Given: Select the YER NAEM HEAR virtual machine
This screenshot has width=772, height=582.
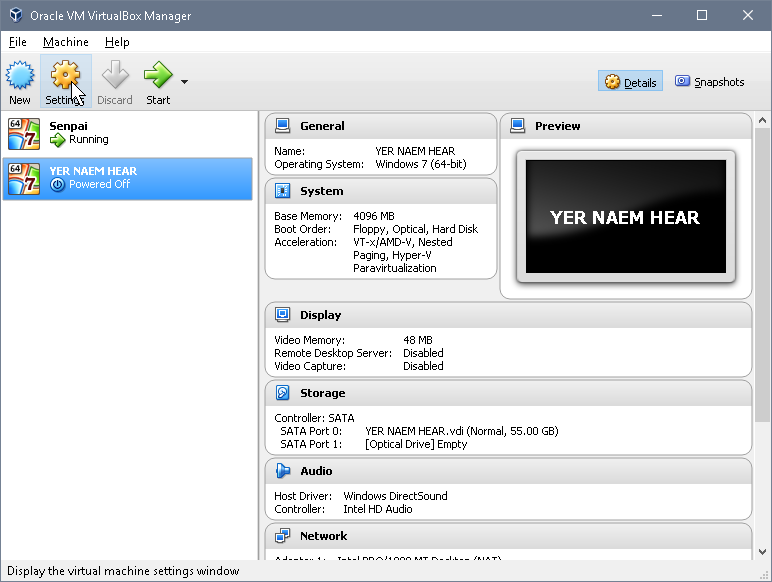Looking at the screenshot, I should click(x=127, y=179).
